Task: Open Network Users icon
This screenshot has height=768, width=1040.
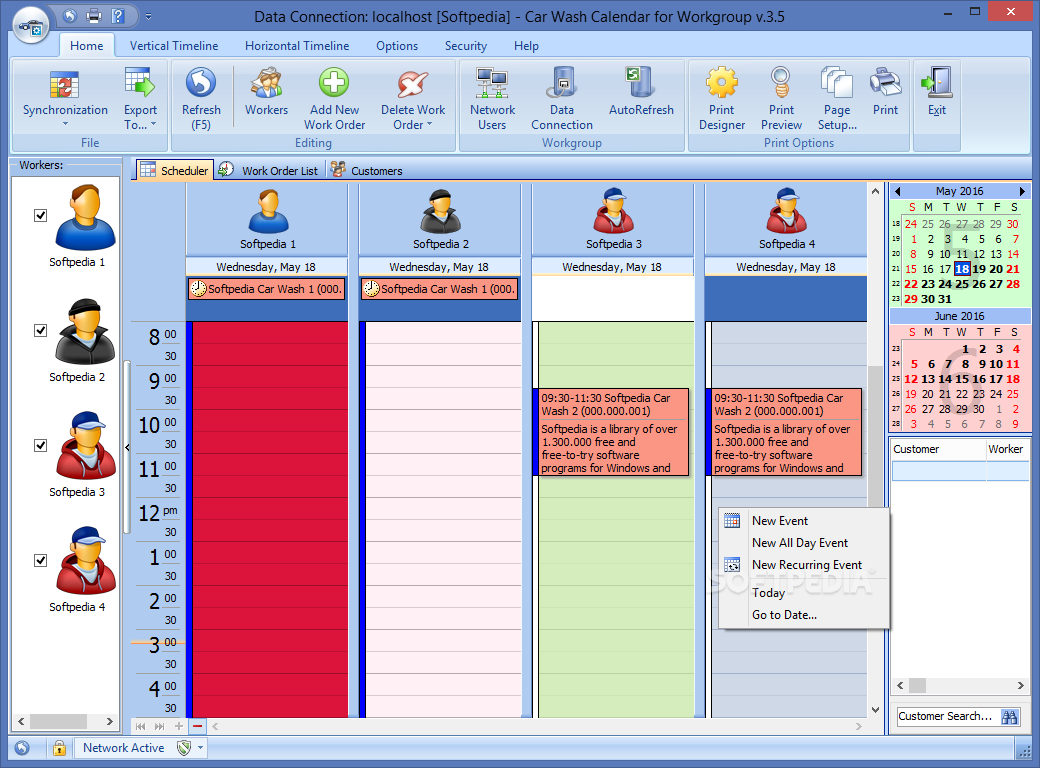Action: point(492,83)
